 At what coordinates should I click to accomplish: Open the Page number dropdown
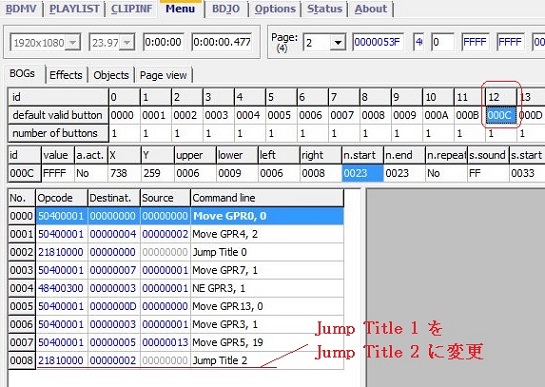pos(337,43)
